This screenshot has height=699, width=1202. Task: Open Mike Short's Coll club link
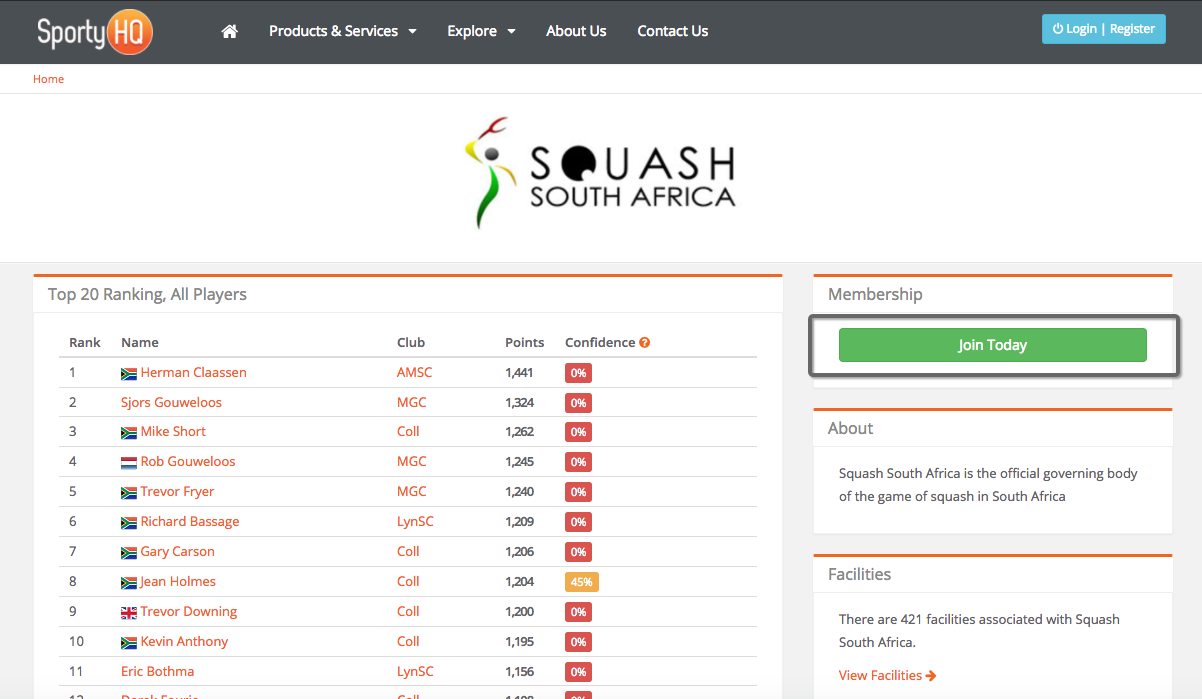408,431
